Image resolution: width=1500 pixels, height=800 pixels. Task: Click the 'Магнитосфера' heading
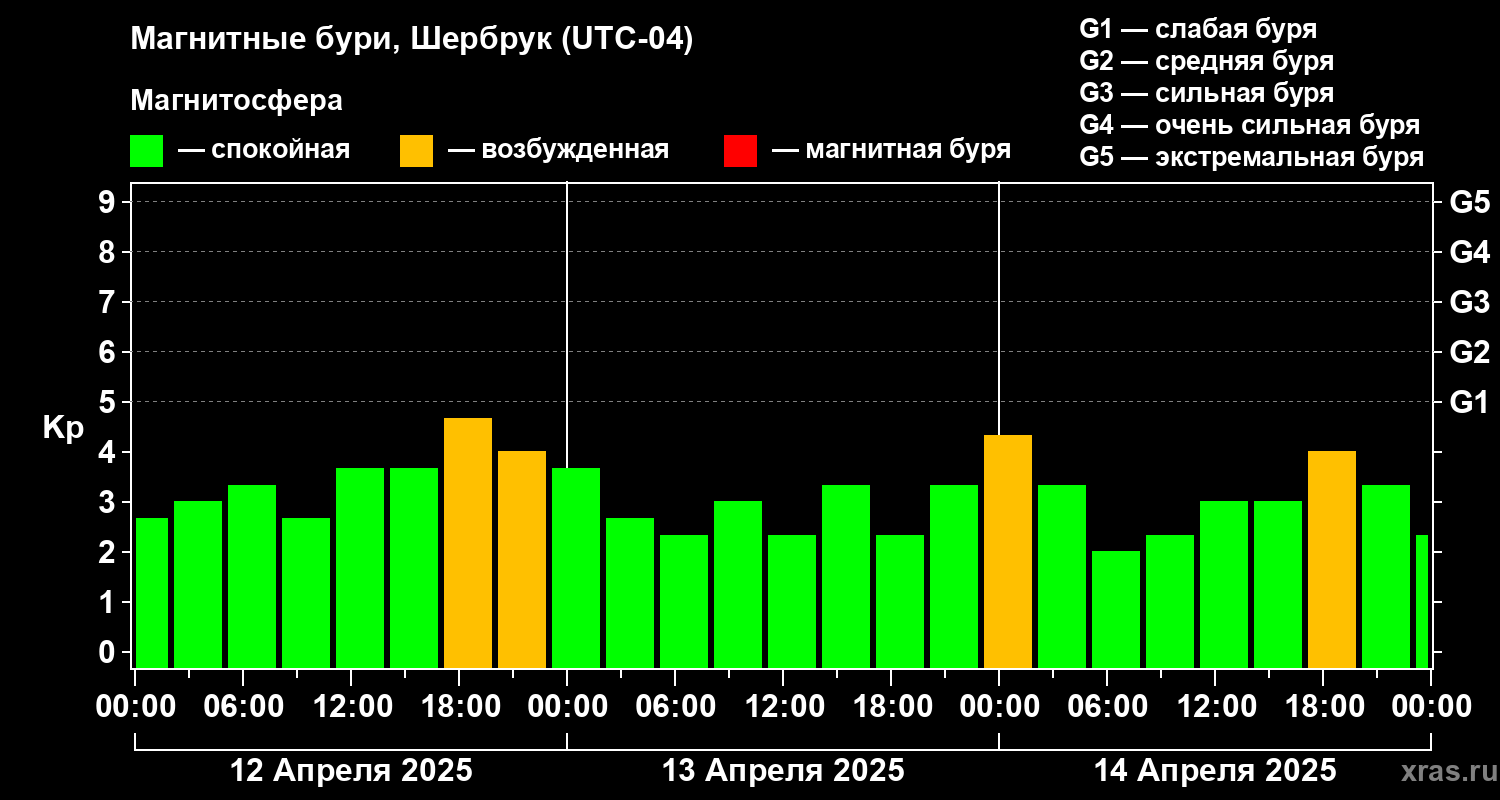[236, 100]
